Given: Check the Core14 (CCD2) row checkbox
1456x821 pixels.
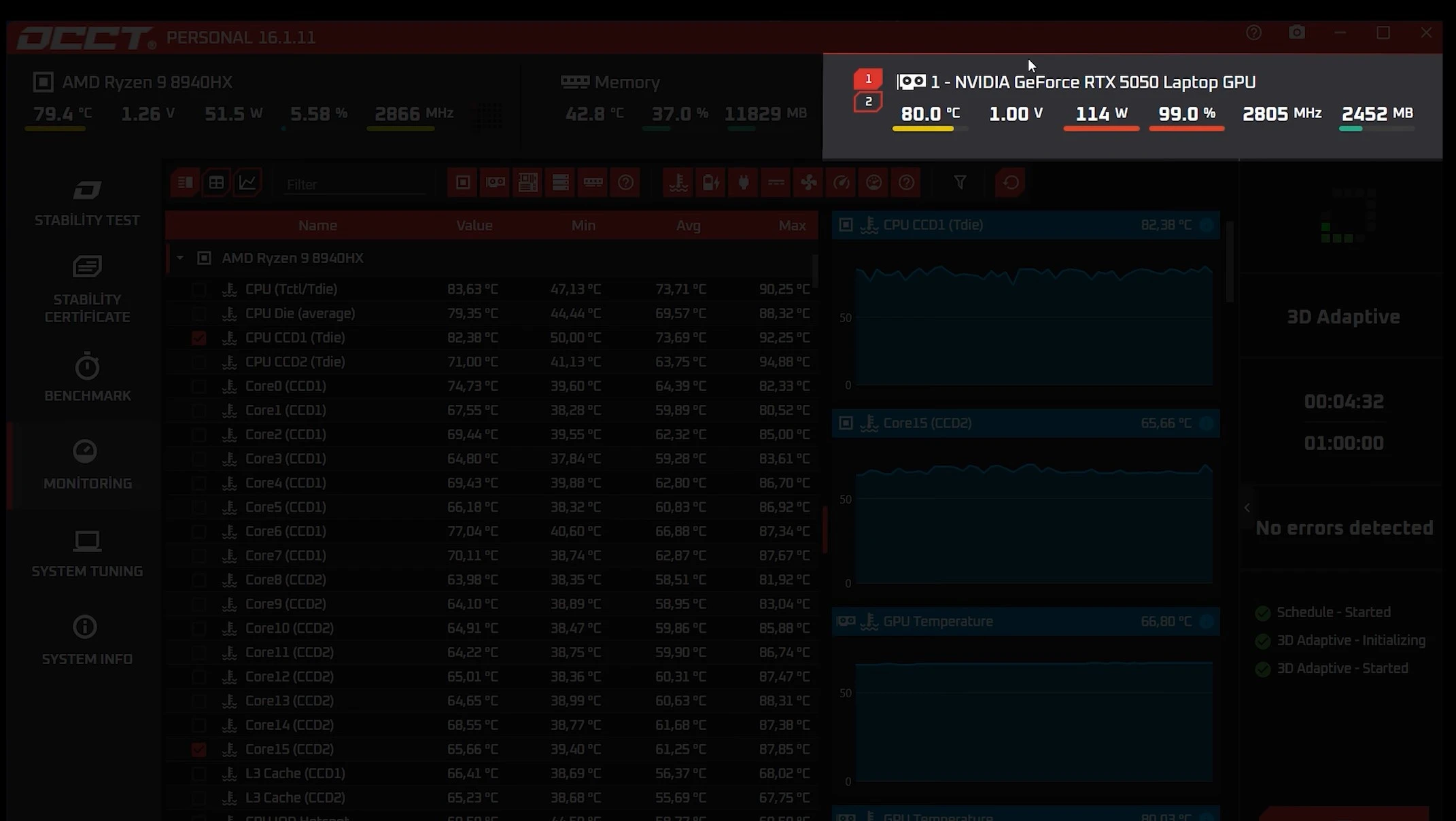Looking at the screenshot, I should tap(198, 725).
